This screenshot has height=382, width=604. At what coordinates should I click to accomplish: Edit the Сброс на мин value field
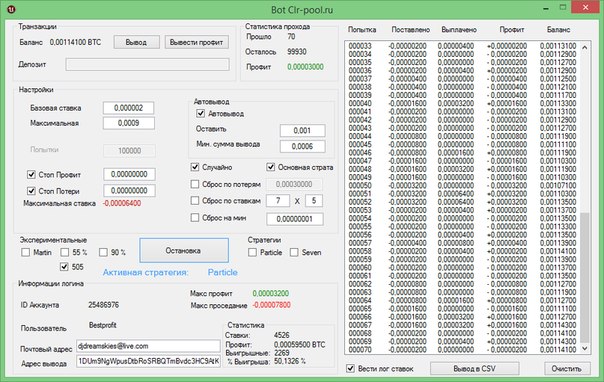(x=295, y=219)
